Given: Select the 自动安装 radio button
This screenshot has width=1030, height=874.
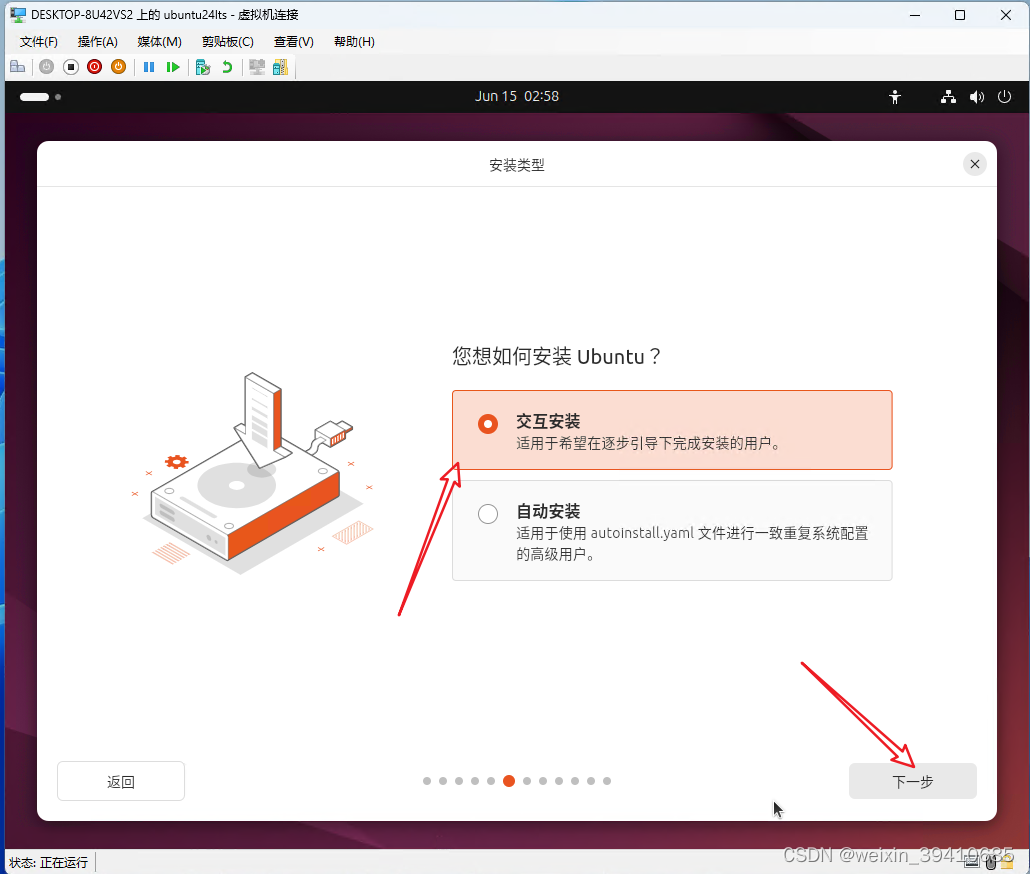Looking at the screenshot, I should (x=487, y=513).
